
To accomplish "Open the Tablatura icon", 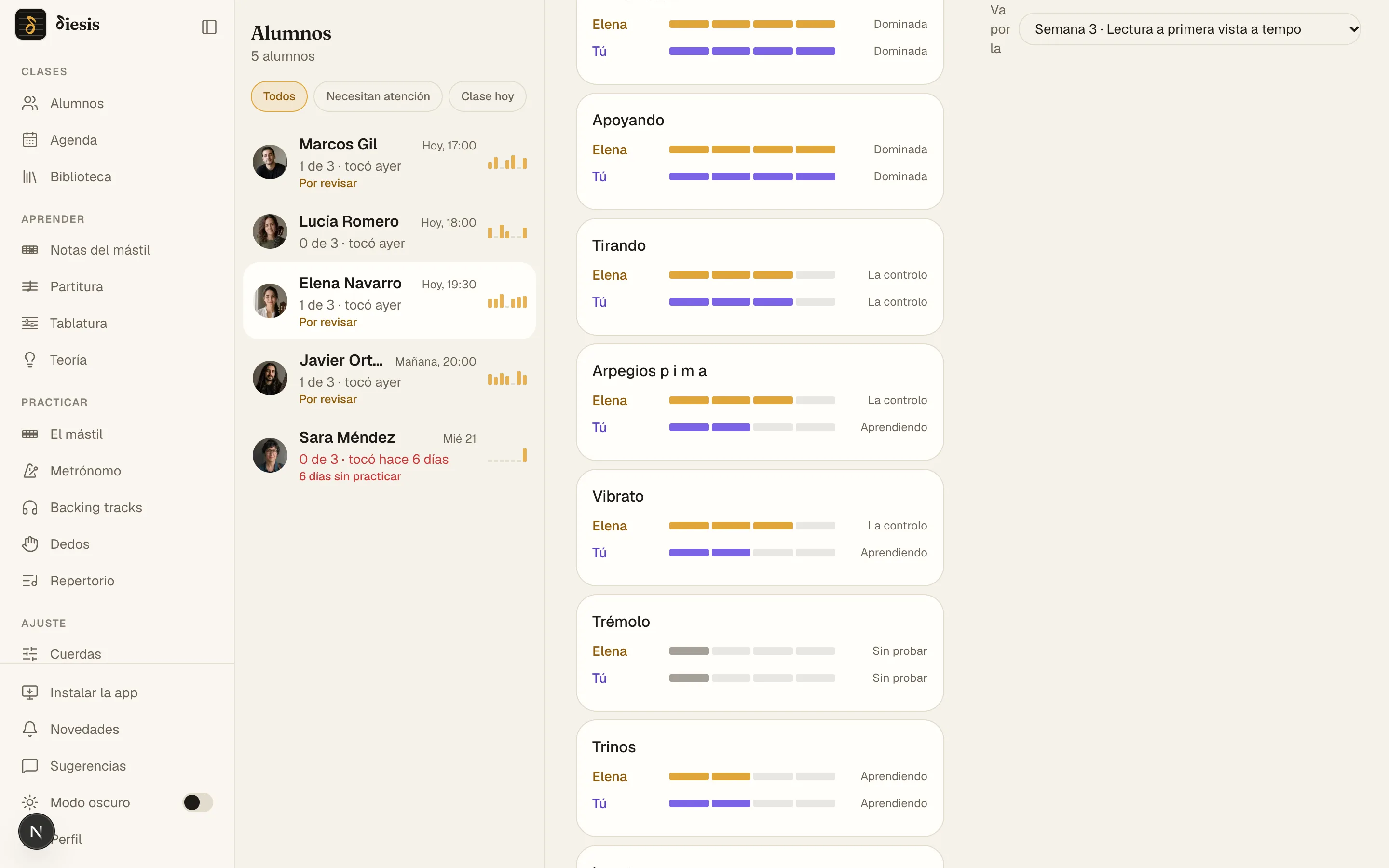I will click(30, 323).
